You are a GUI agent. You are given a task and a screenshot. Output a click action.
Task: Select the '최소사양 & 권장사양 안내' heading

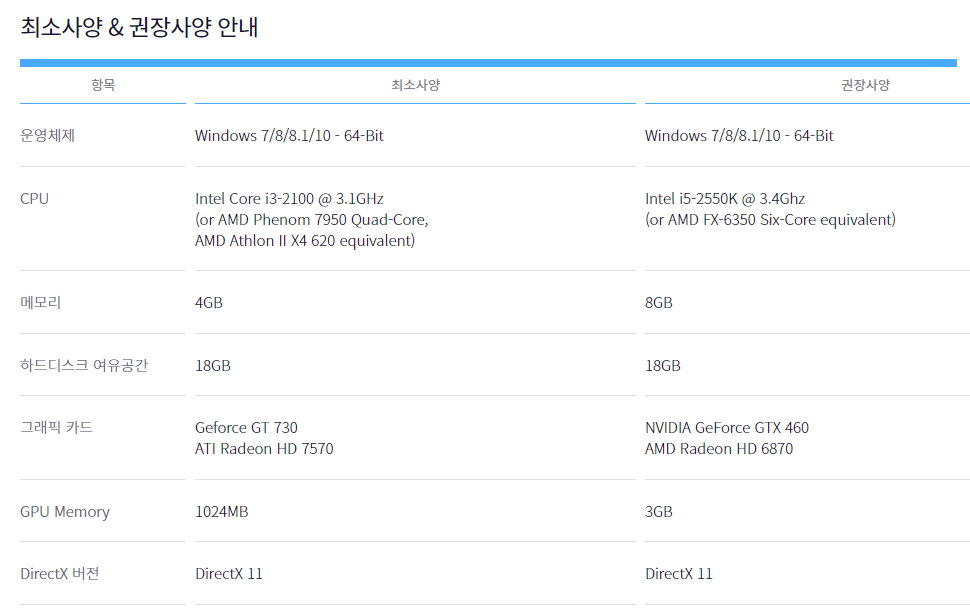139,27
